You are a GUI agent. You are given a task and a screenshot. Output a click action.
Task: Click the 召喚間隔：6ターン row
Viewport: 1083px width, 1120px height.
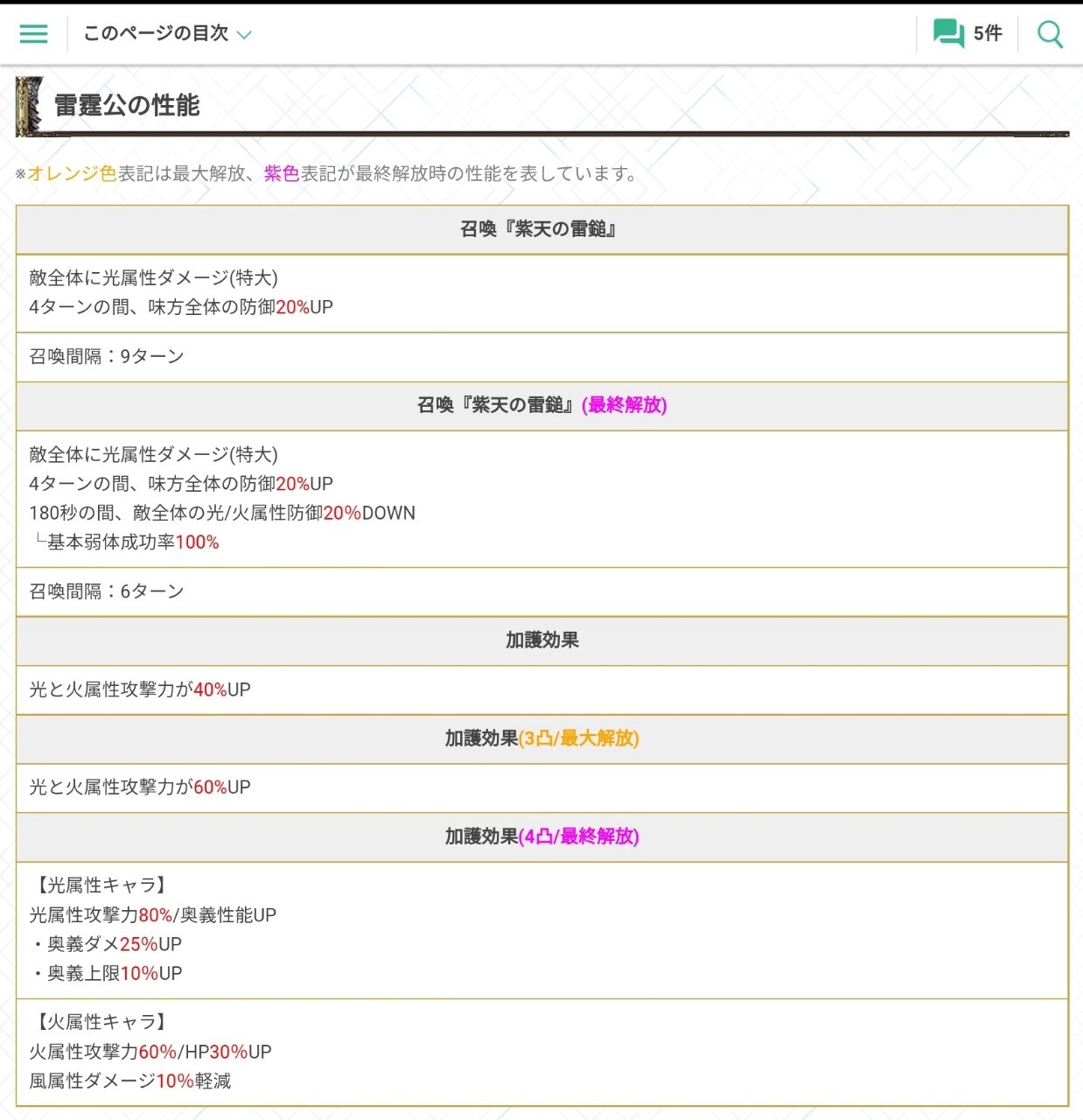(107, 592)
